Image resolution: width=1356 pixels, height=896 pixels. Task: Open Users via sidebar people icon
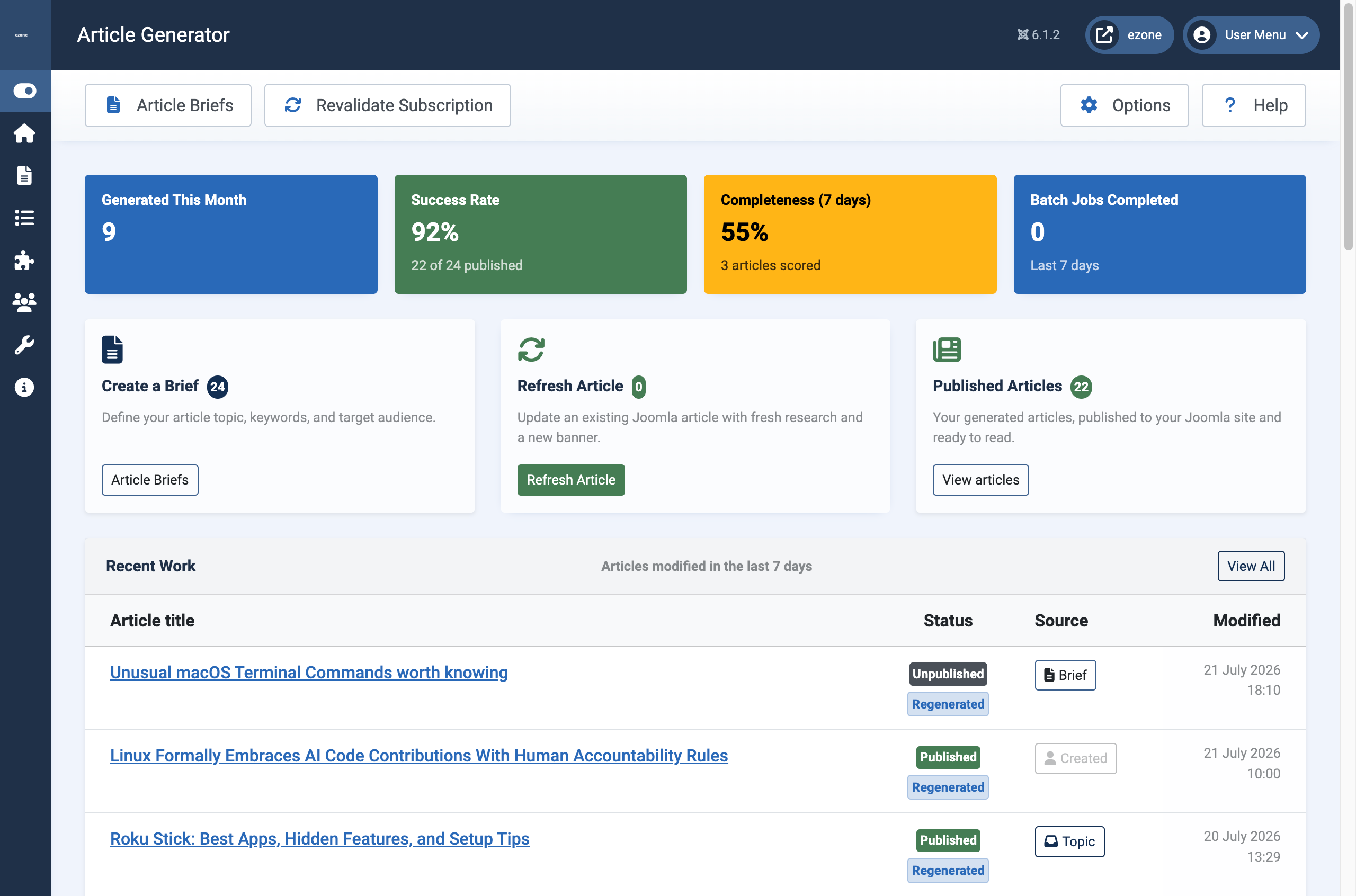click(24, 302)
